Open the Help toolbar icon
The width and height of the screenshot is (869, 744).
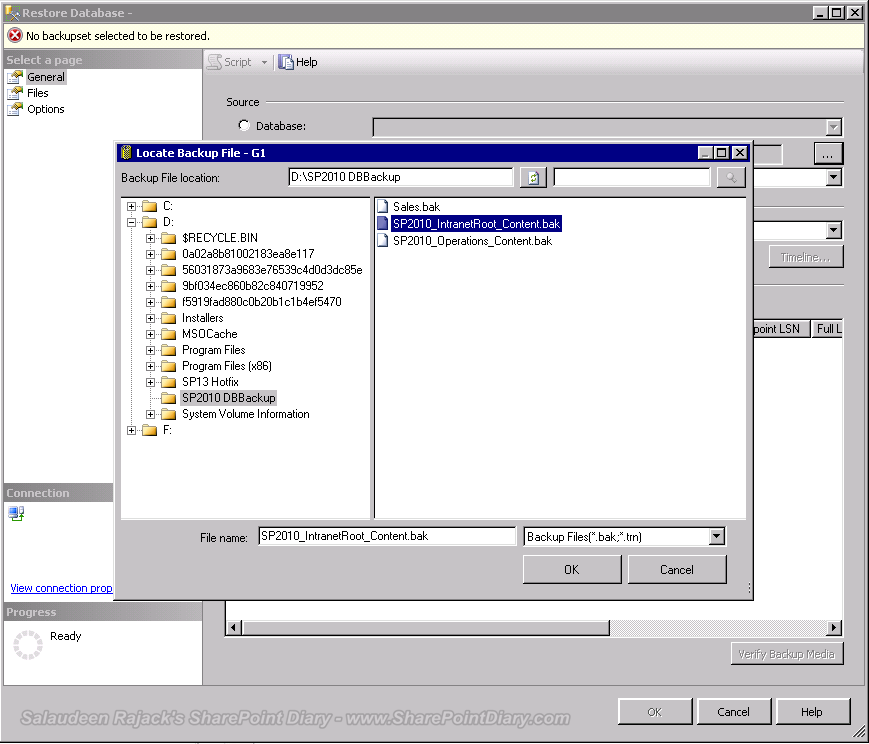[x=286, y=62]
